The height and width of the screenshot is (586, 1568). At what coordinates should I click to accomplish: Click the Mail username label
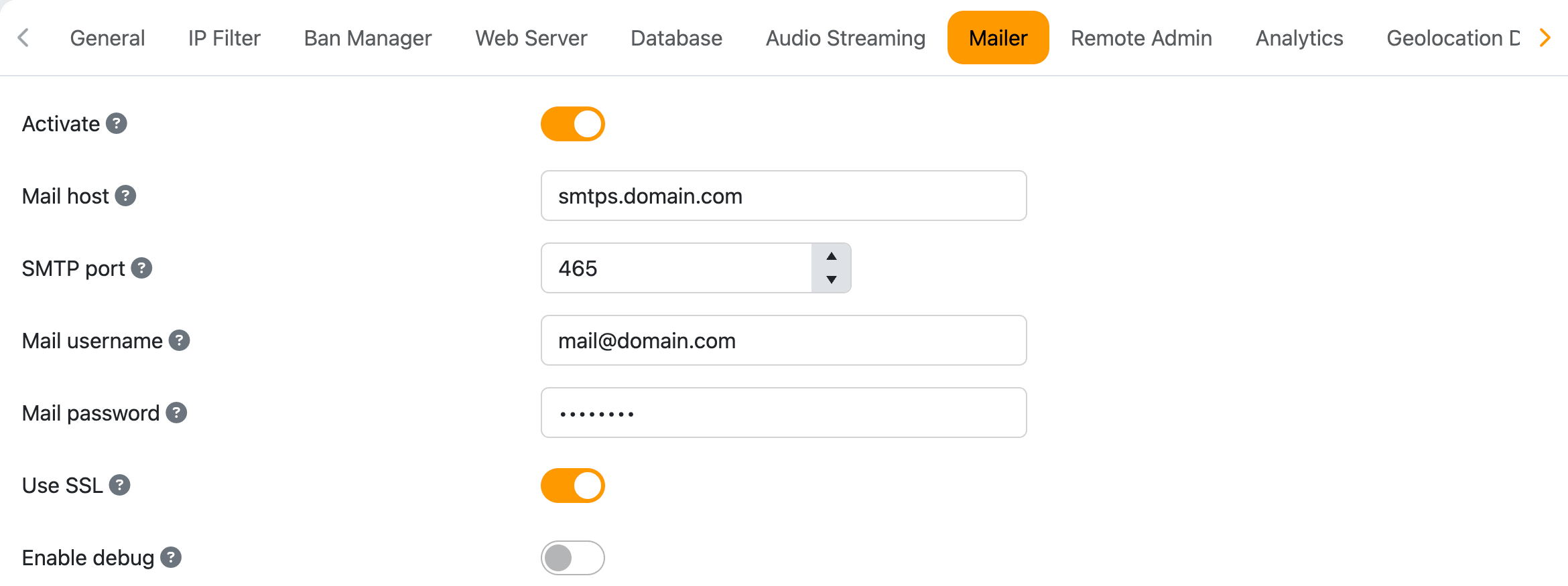point(92,341)
